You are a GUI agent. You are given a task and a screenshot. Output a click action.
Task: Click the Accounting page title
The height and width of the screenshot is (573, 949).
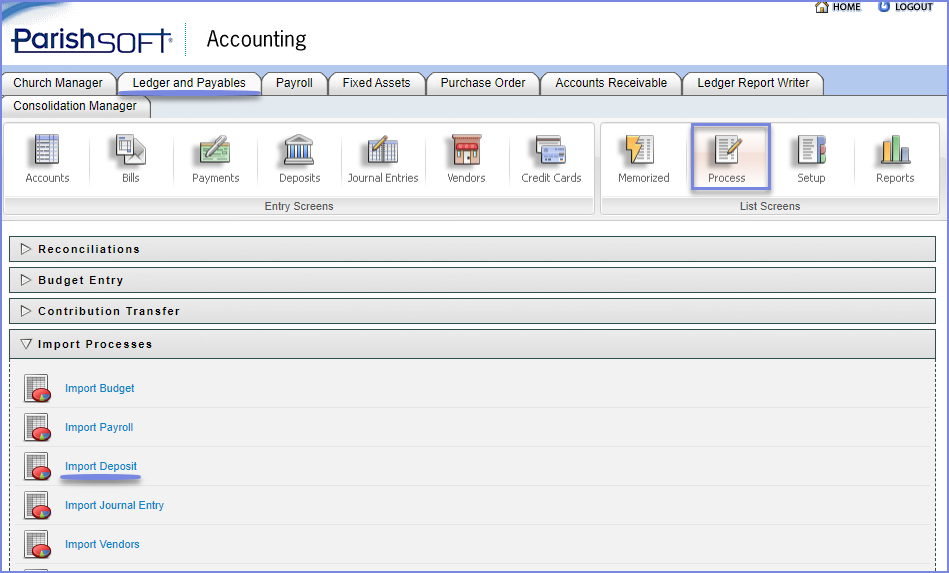coord(257,39)
